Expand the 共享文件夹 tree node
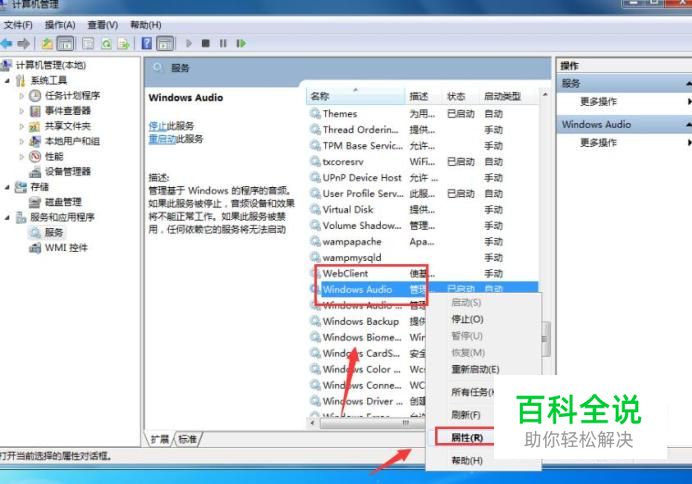The image size is (692, 484). pyautogui.click(x=22, y=126)
